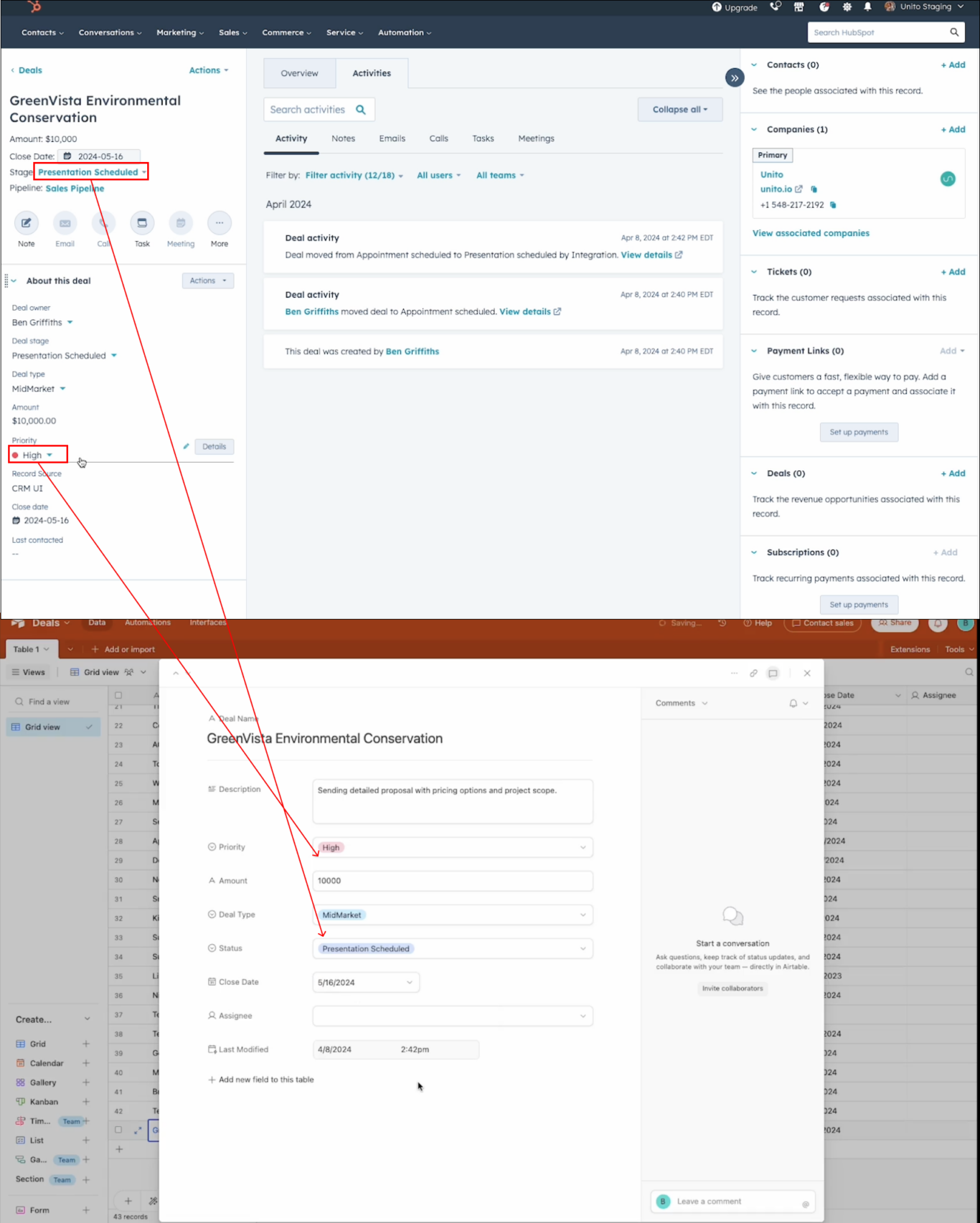
Task: Open the calling phone icon in HubSpot header
Action: pyautogui.click(x=776, y=7)
